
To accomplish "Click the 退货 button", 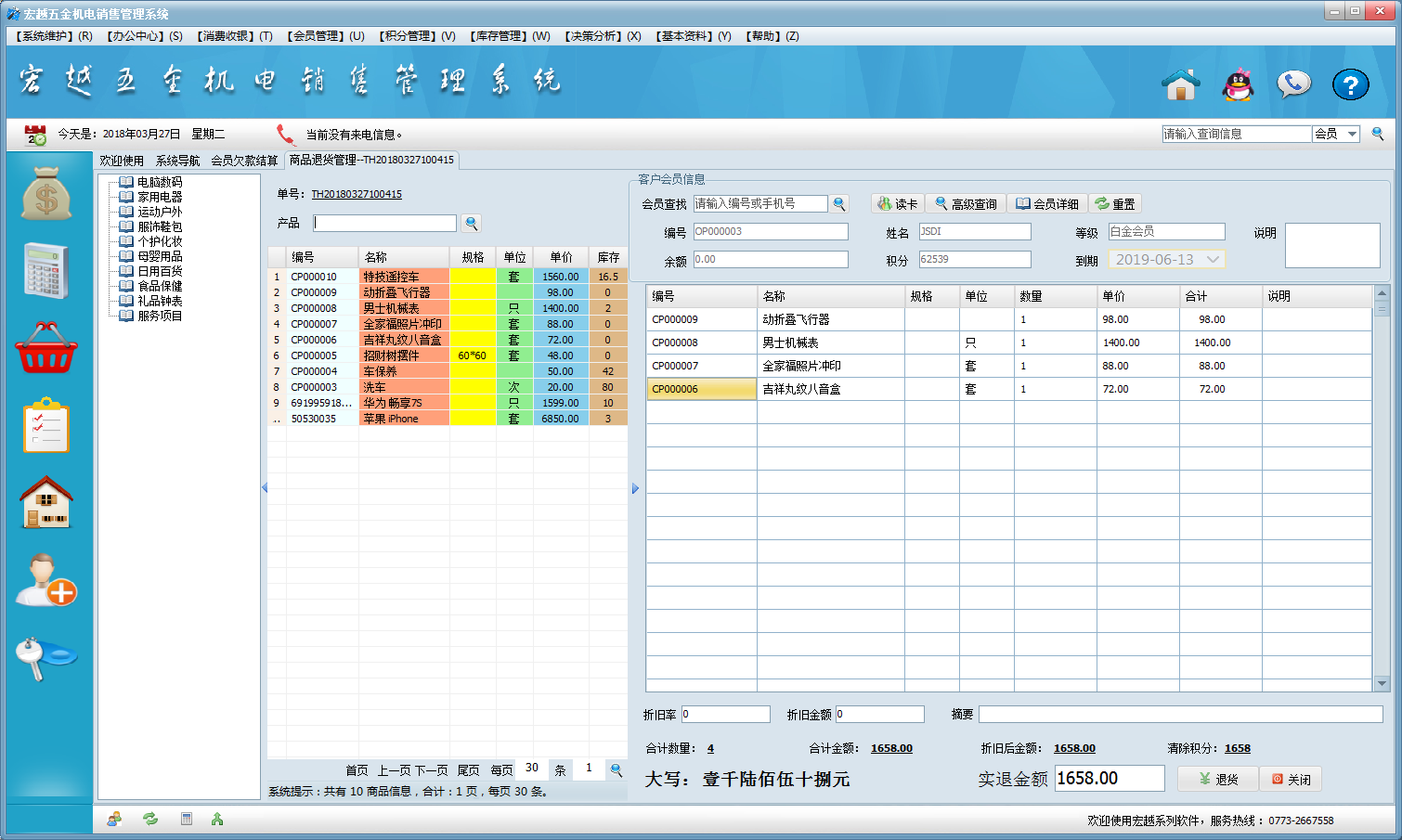I will (x=1218, y=779).
